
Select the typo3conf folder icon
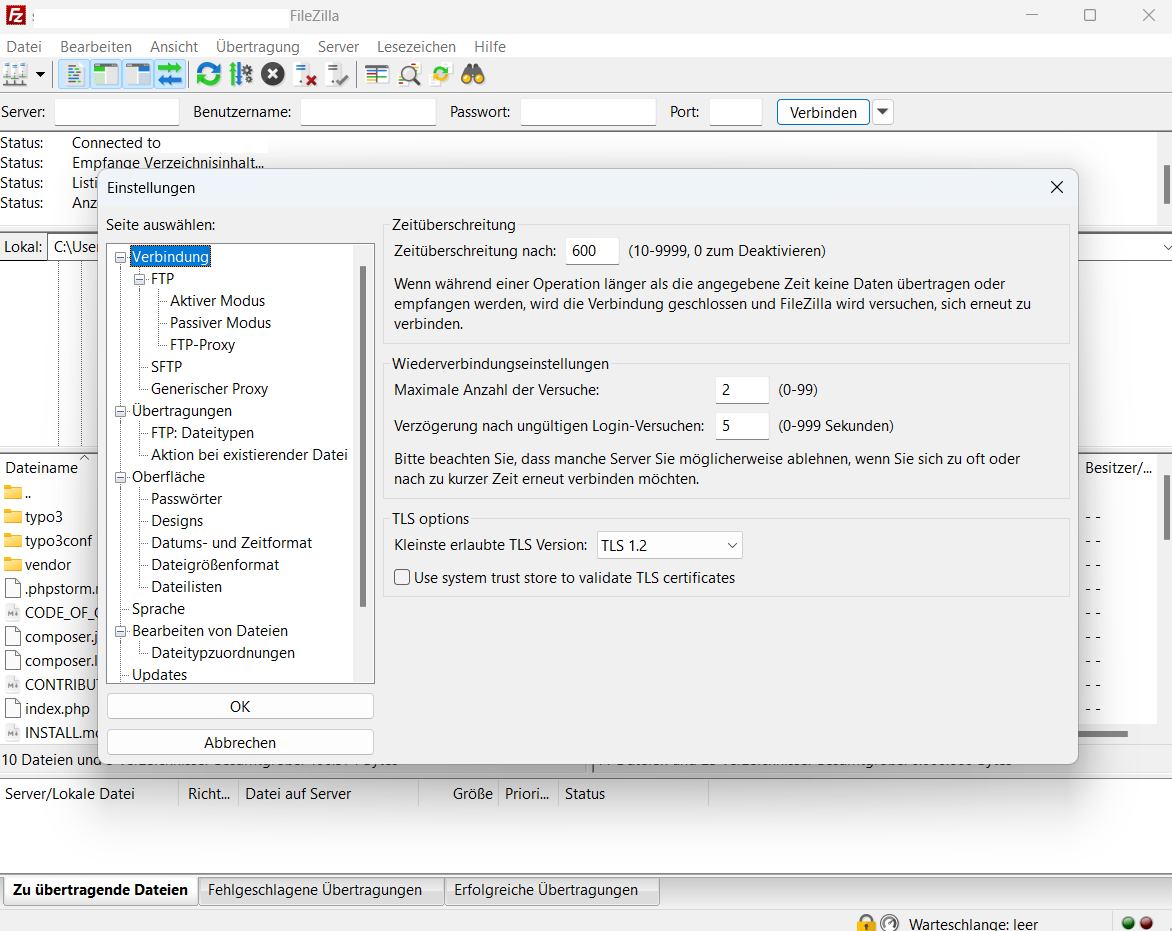(x=13, y=540)
